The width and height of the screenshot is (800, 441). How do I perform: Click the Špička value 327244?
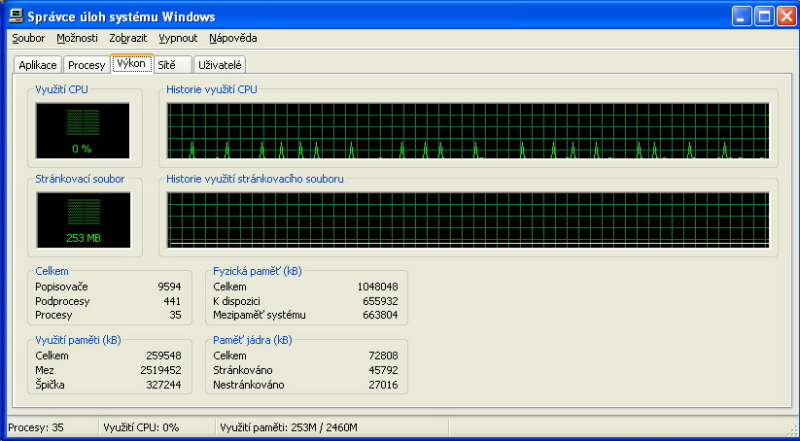click(x=164, y=385)
